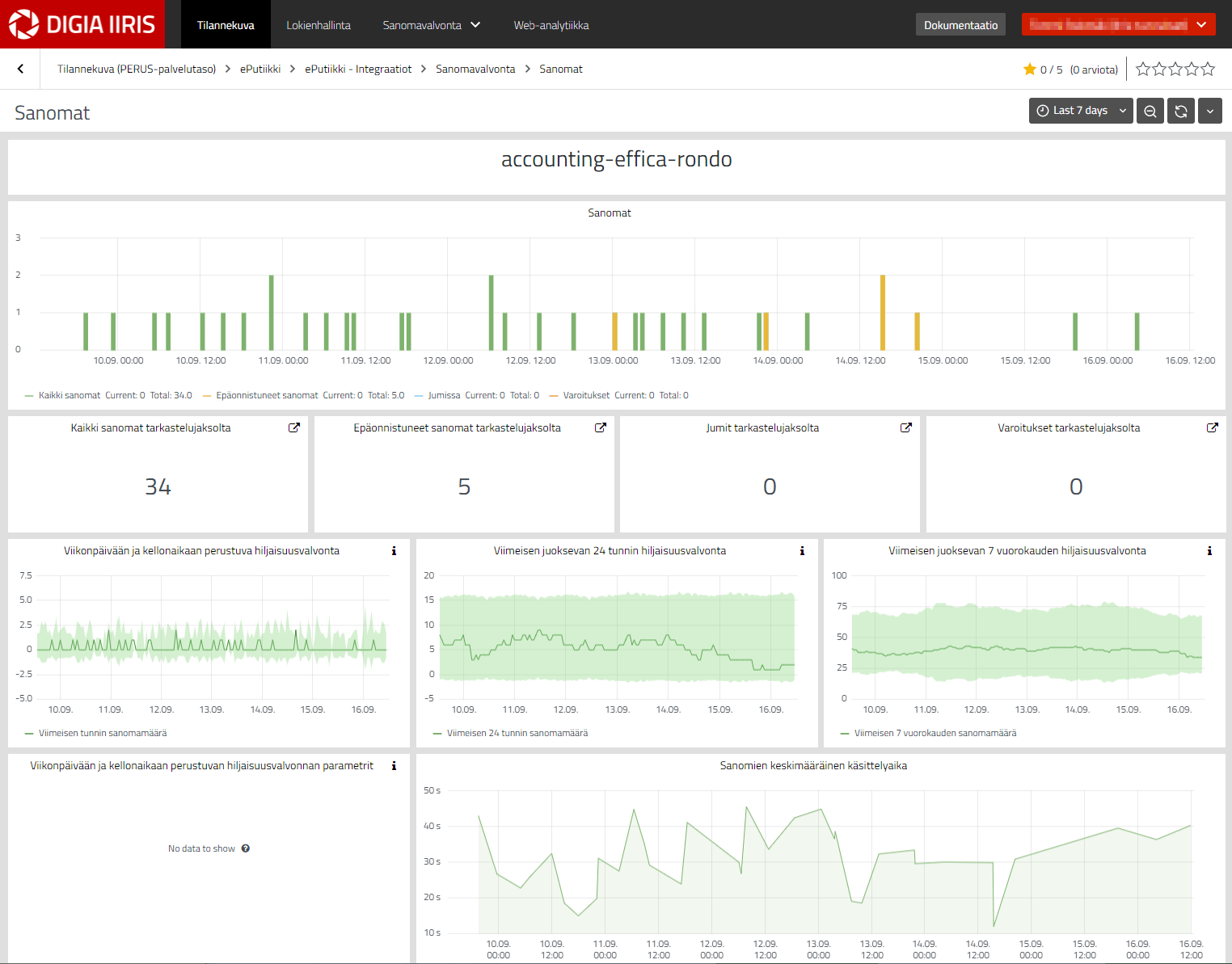Click the 0 / 5 rating text
1232x964 pixels.
pos(1051,69)
